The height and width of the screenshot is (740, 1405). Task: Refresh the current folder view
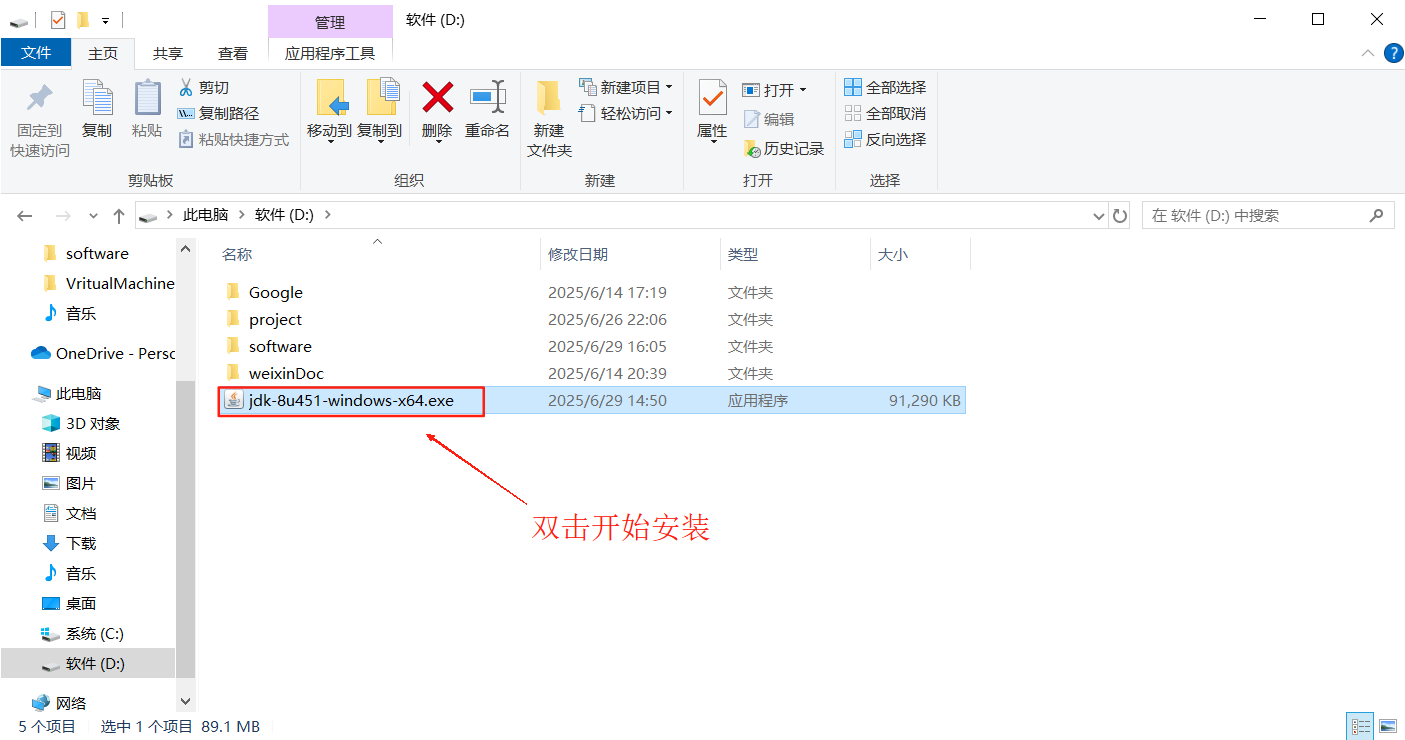1121,215
